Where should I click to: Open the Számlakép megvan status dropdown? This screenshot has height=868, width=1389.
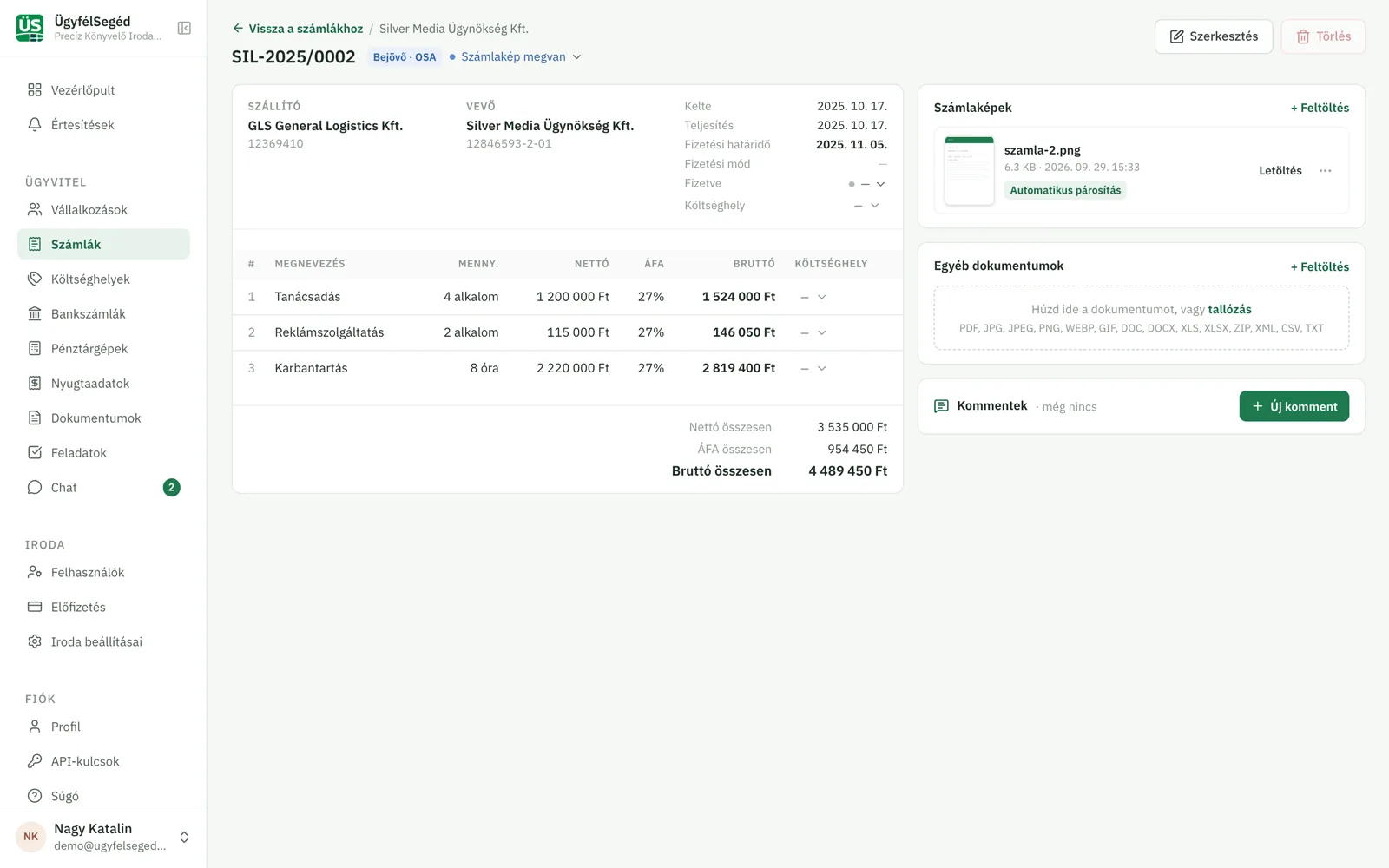[516, 57]
